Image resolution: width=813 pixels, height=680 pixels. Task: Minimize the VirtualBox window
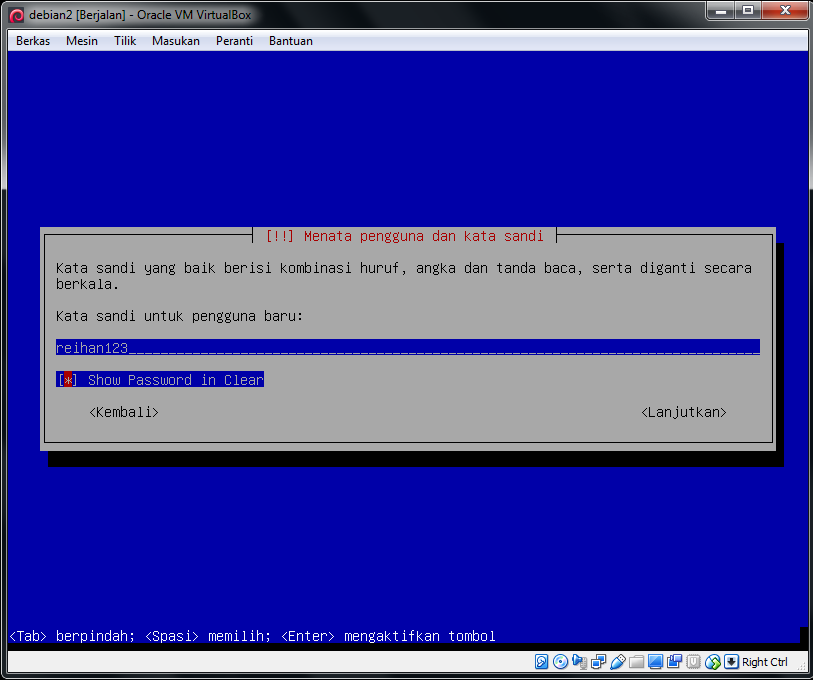(721, 10)
